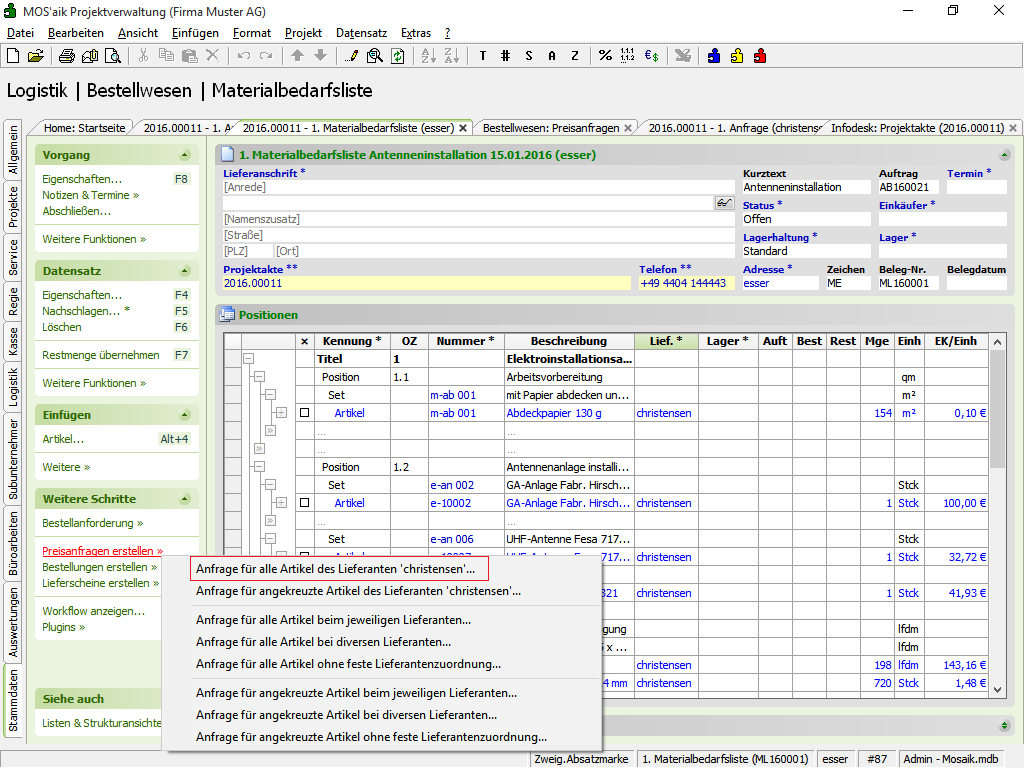This screenshot has width=1024, height=768.
Task: Click the hash symbol toolbar icon
Action: pos(506,56)
